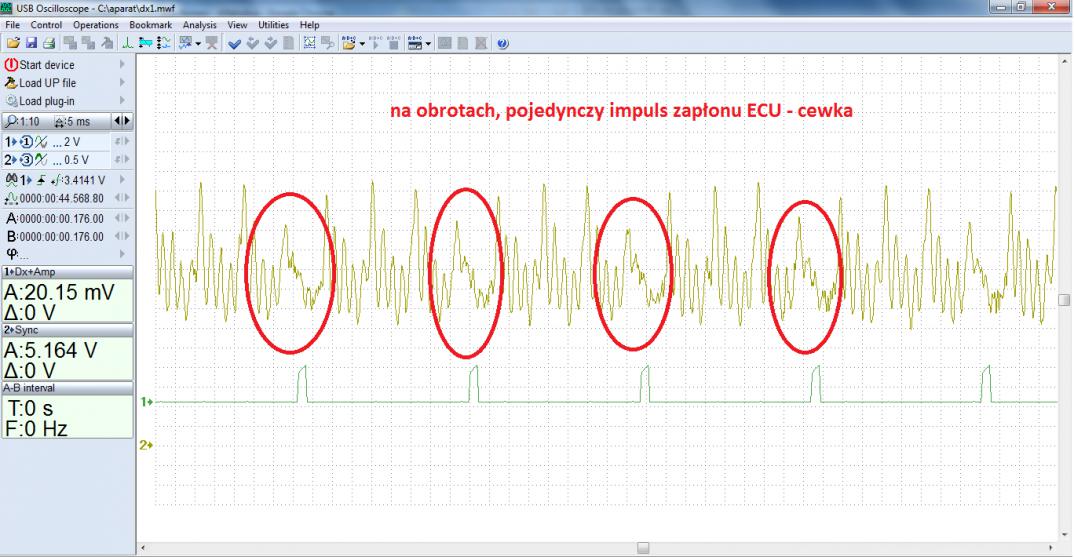The height and width of the screenshot is (557, 1074).
Task: Expand the Load plug-in submenu arrow
Action: [122, 101]
